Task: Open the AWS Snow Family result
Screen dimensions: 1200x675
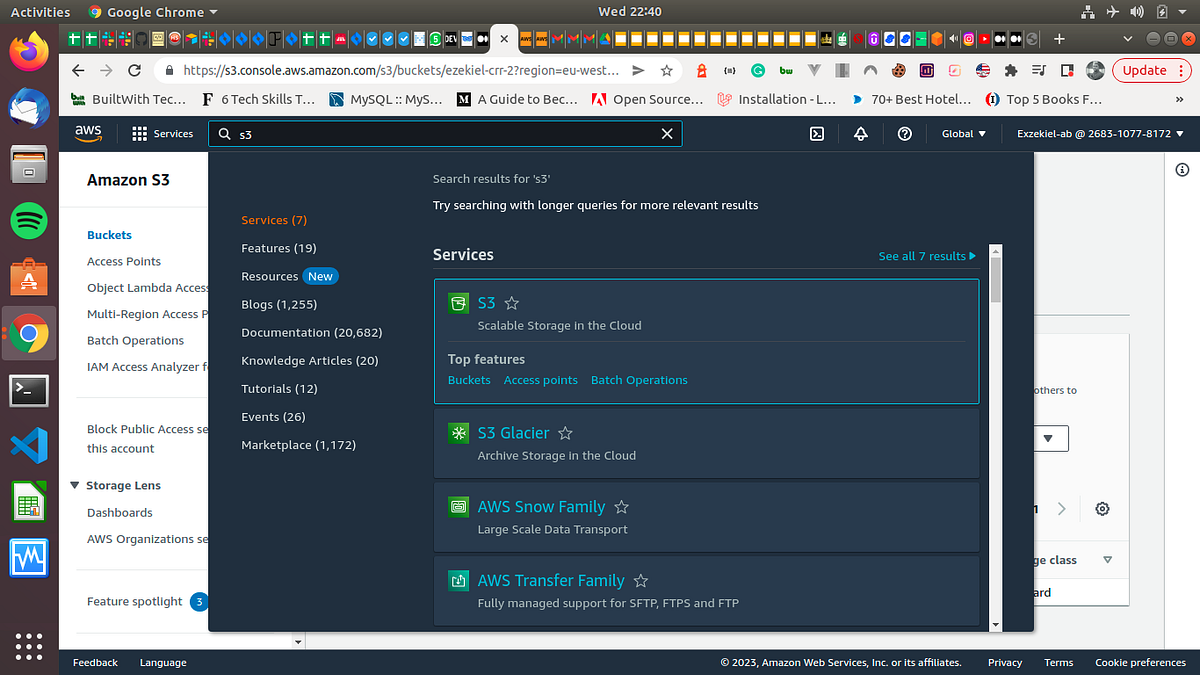Action: tap(541, 507)
